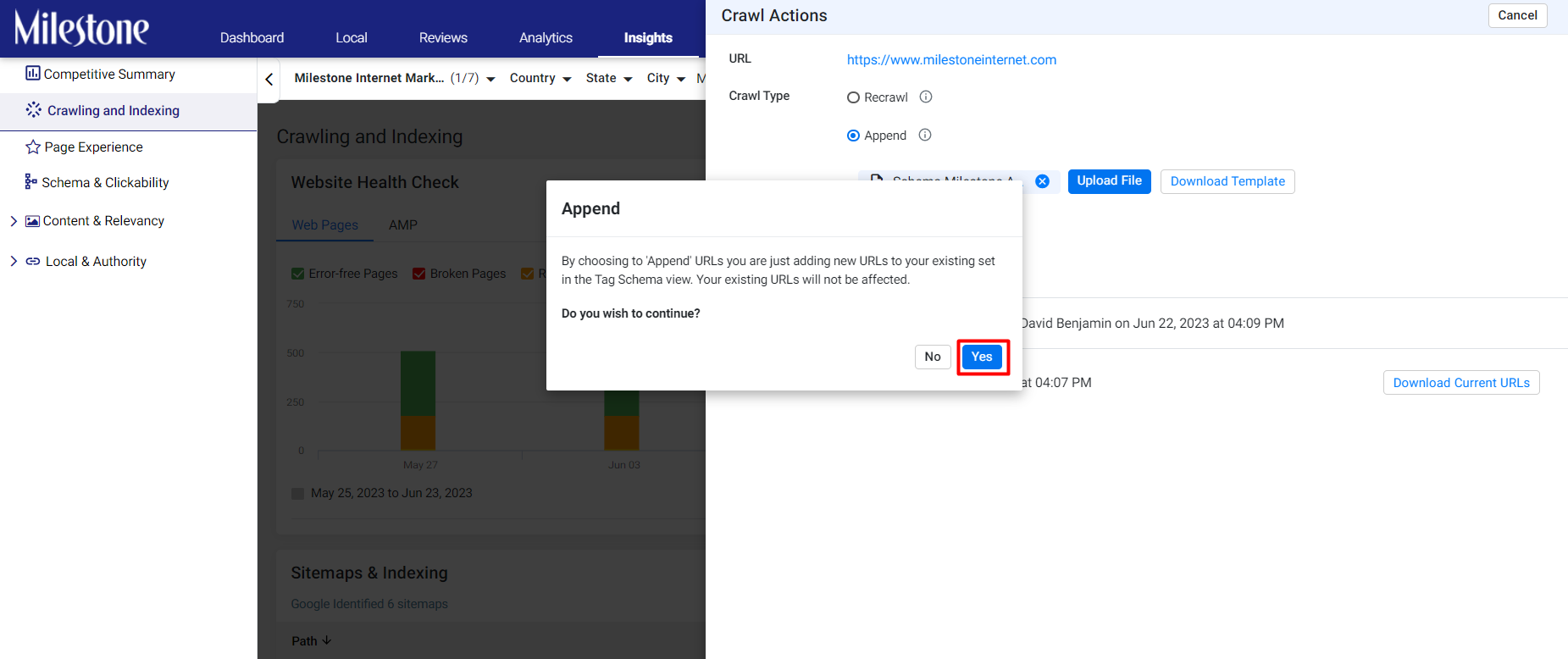
Task: Click No in Append dialog
Action: point(933,357)
